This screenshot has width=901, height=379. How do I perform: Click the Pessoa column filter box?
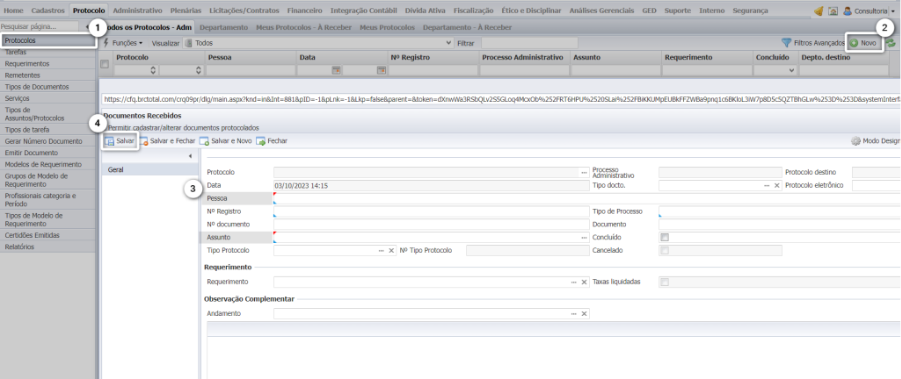tap(251, 70)
